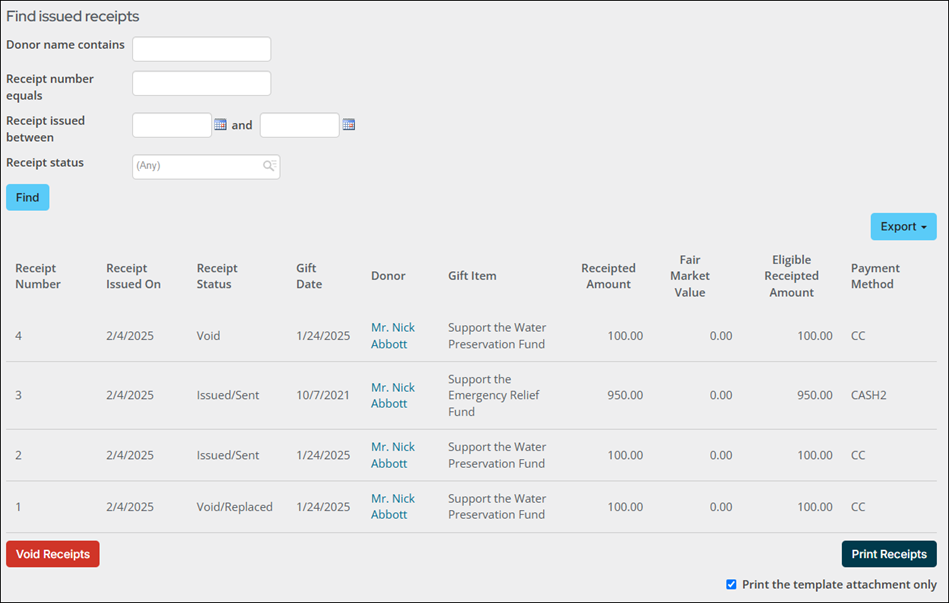Screen dimensions: 950x603
Task: Click receipt number 4 cell
Action: click(18, 336)
